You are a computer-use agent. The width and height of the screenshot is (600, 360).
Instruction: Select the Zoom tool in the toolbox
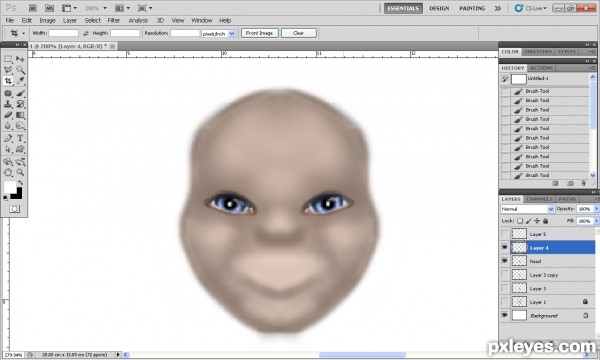(x=20, y=173)
